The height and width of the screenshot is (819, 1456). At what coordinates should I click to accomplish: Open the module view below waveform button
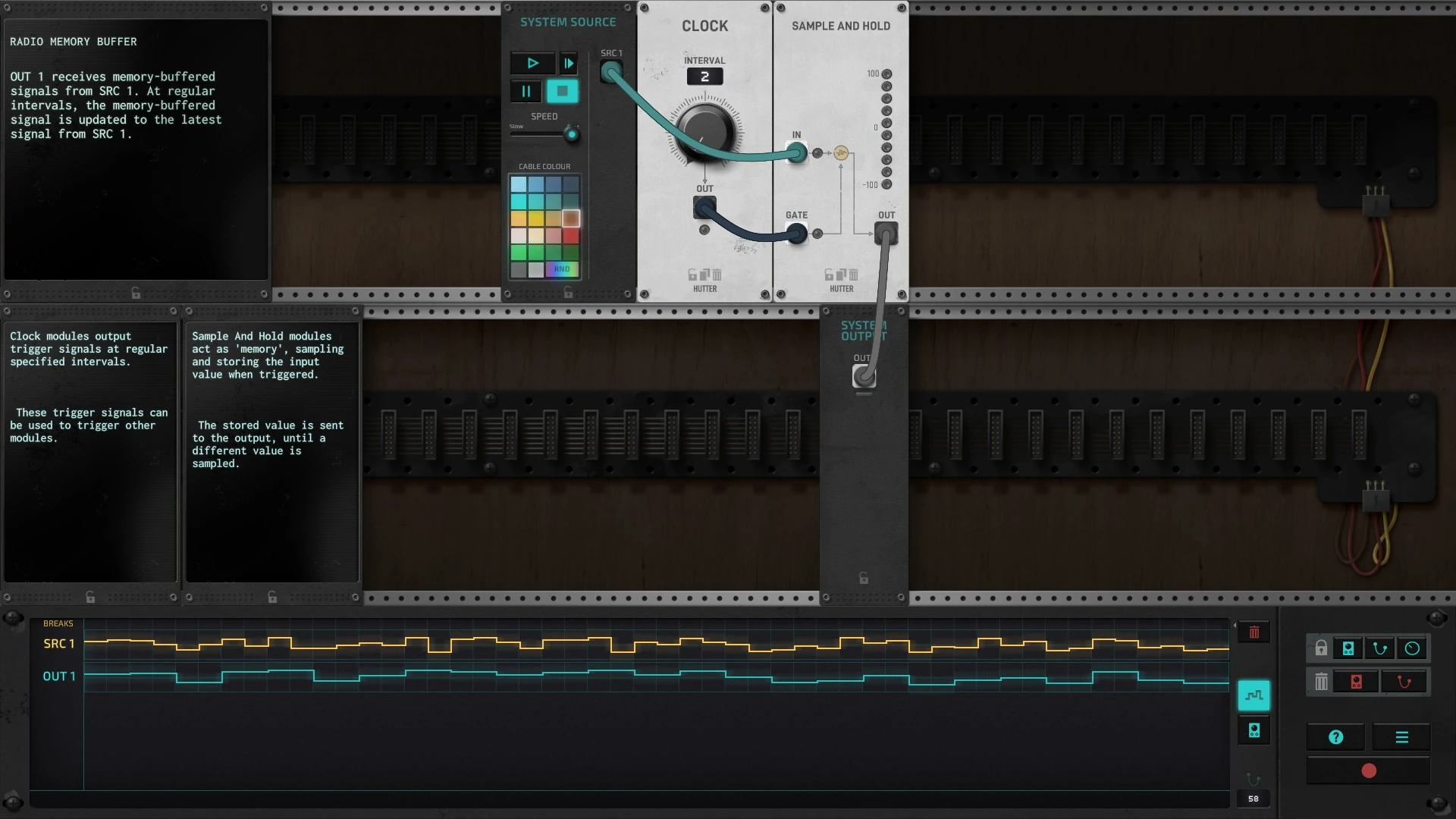[x=1254, y=730]
